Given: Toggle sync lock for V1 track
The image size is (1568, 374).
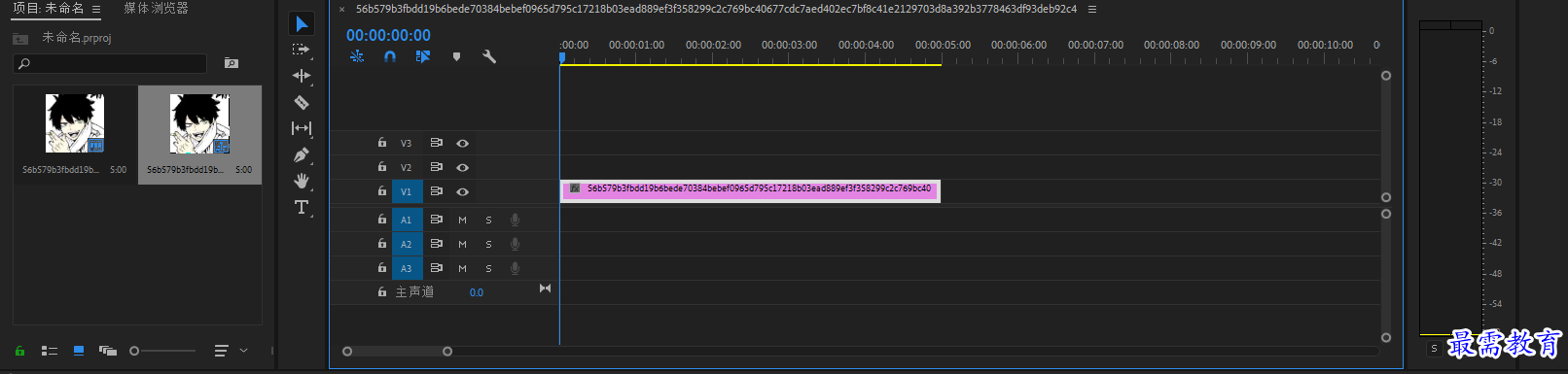Looking at the screenshot, I should [x=437, y=191].
